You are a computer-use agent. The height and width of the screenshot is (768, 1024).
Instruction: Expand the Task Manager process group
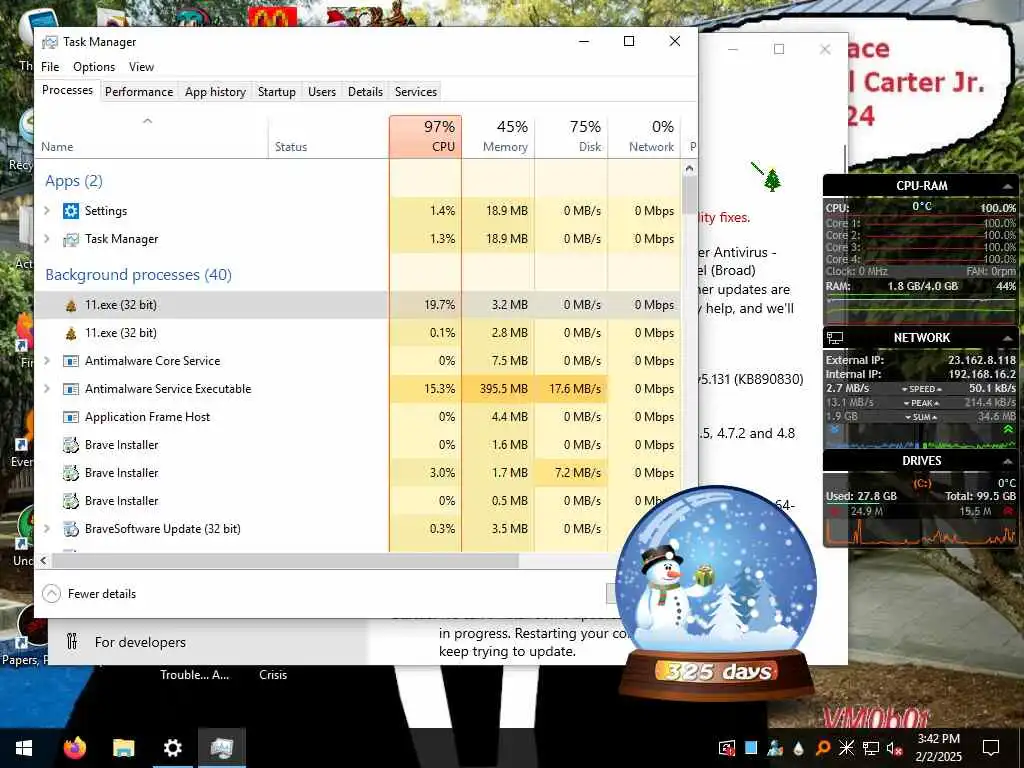point(47,239)
